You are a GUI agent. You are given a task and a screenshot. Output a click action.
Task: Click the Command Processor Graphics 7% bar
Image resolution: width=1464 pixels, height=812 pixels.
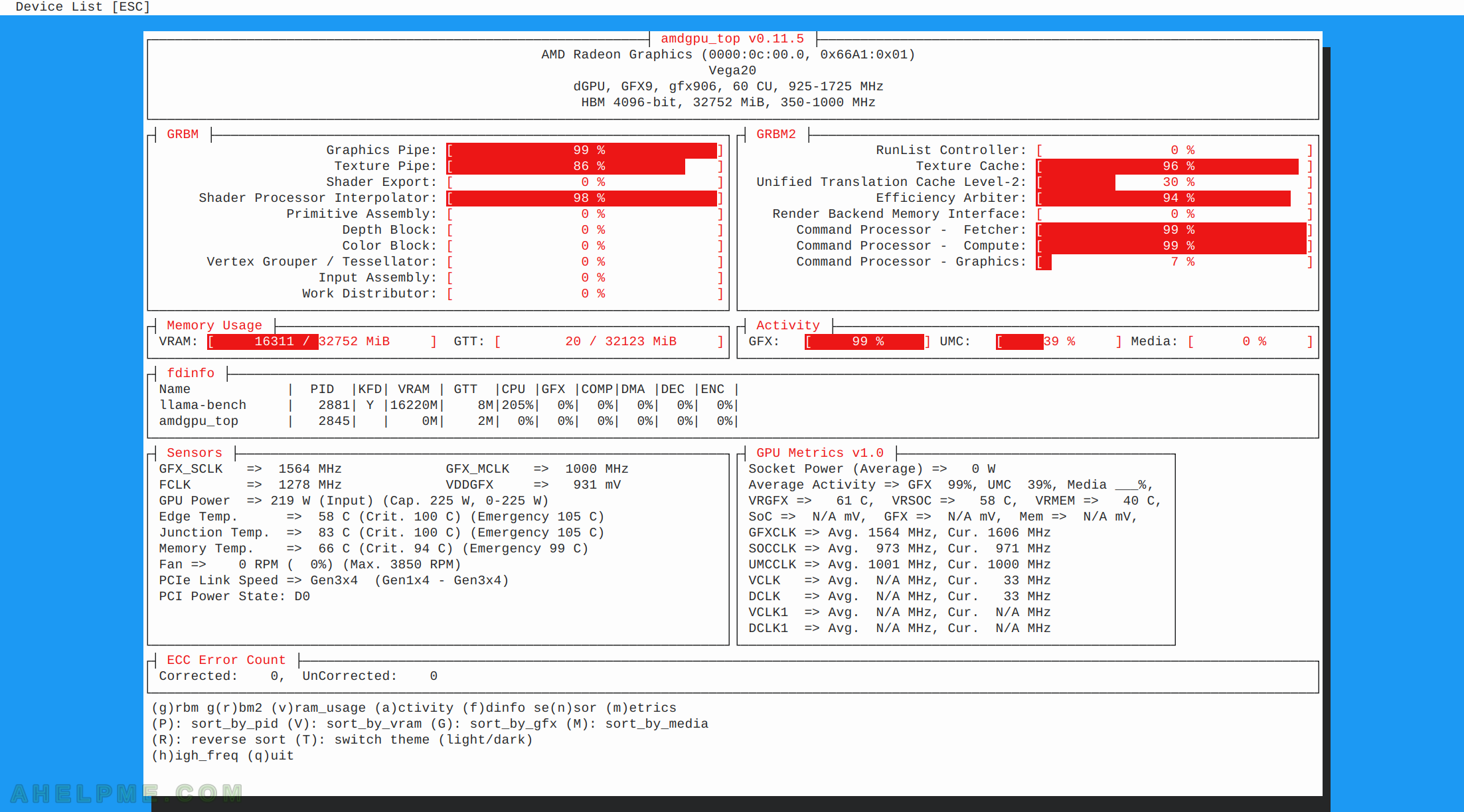click(1175, 262)
